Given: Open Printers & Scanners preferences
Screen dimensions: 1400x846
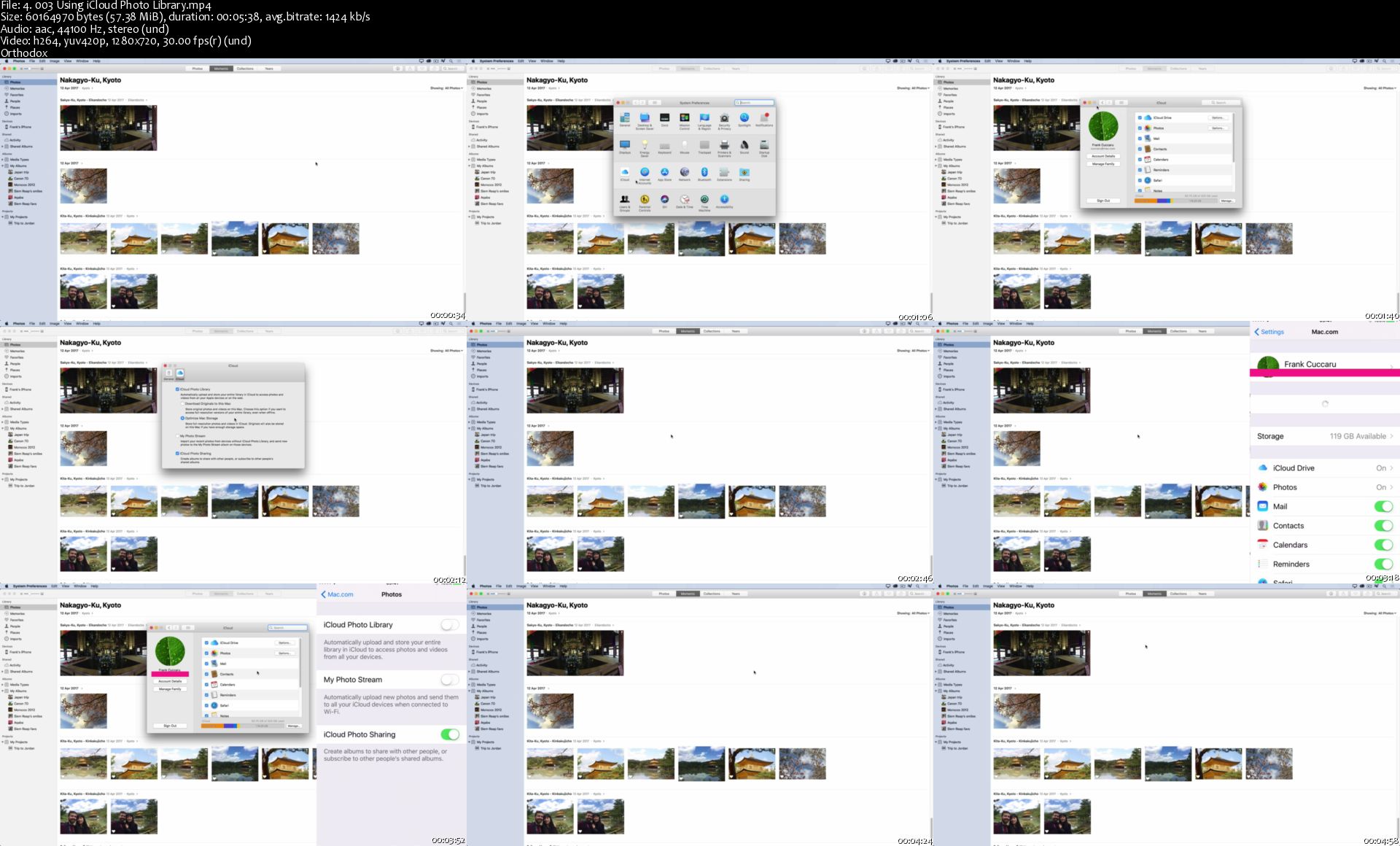Looking at the screenshot, I should (x=724, y=146).
